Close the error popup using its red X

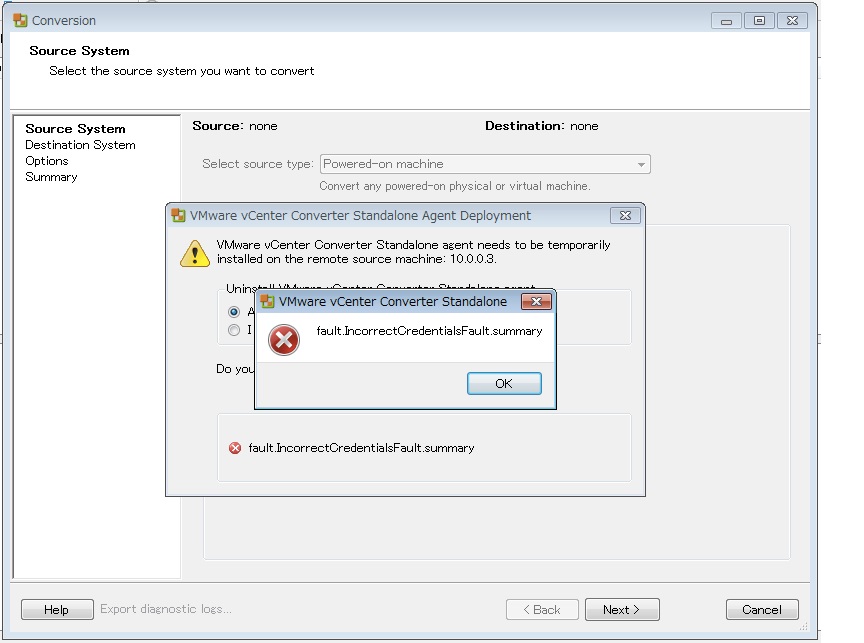(536, 301)
